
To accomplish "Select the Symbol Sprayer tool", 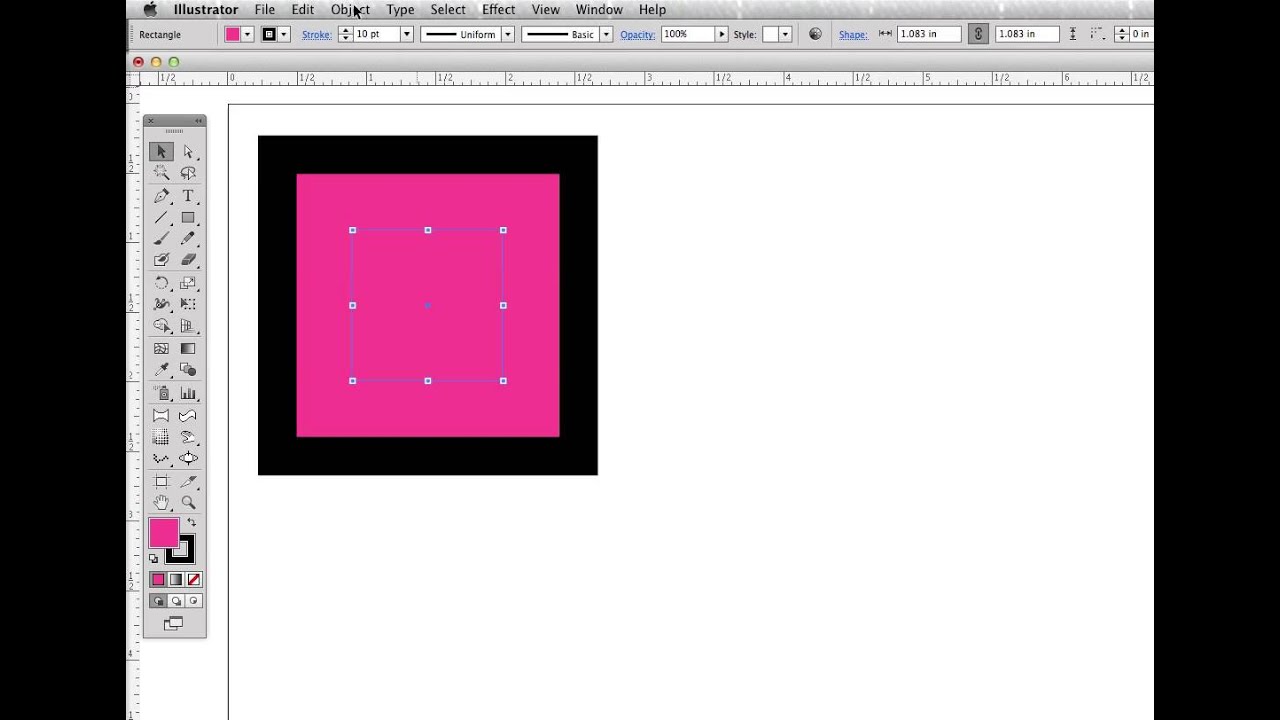I will [x=161, y=393].
